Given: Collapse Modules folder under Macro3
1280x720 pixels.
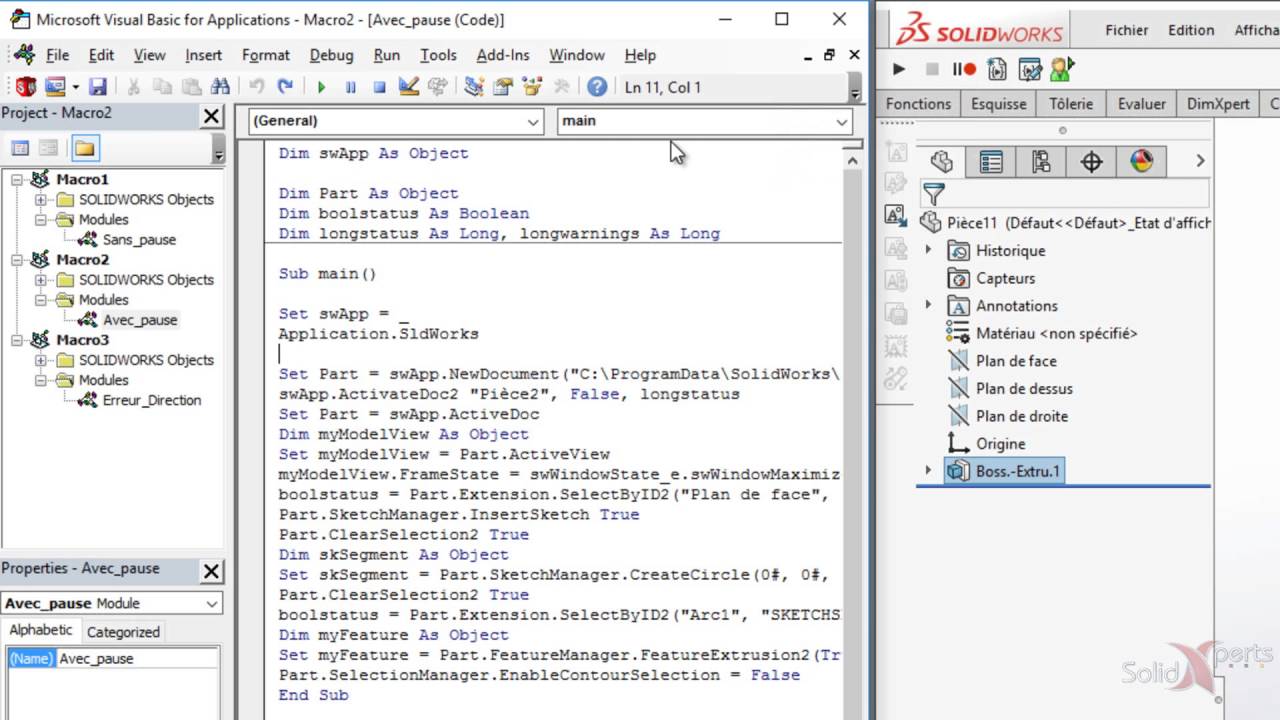Looking at the screenshot, I should click(x=40, y=380).
